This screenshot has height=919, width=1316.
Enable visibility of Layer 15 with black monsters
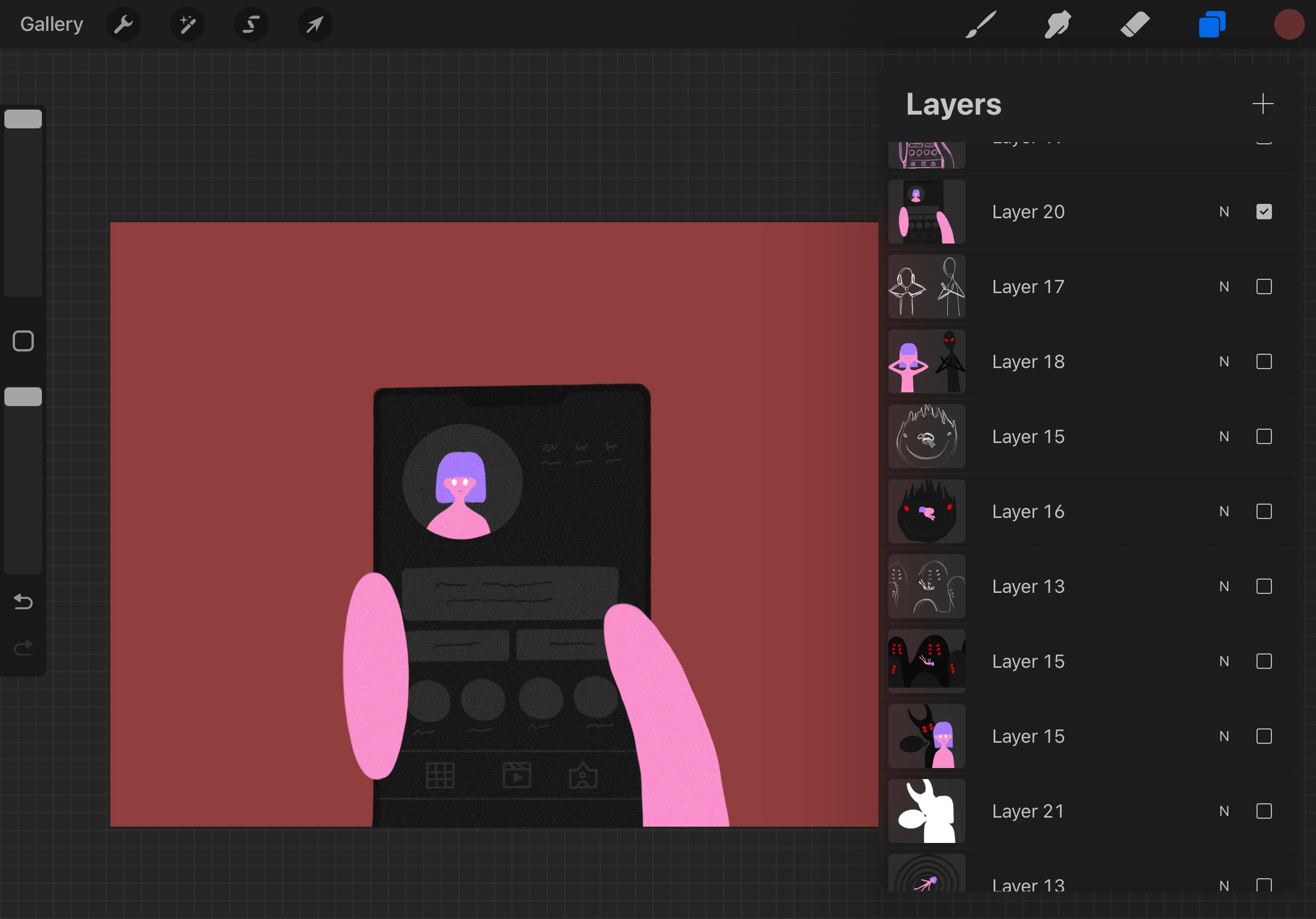coord(1264,661)
